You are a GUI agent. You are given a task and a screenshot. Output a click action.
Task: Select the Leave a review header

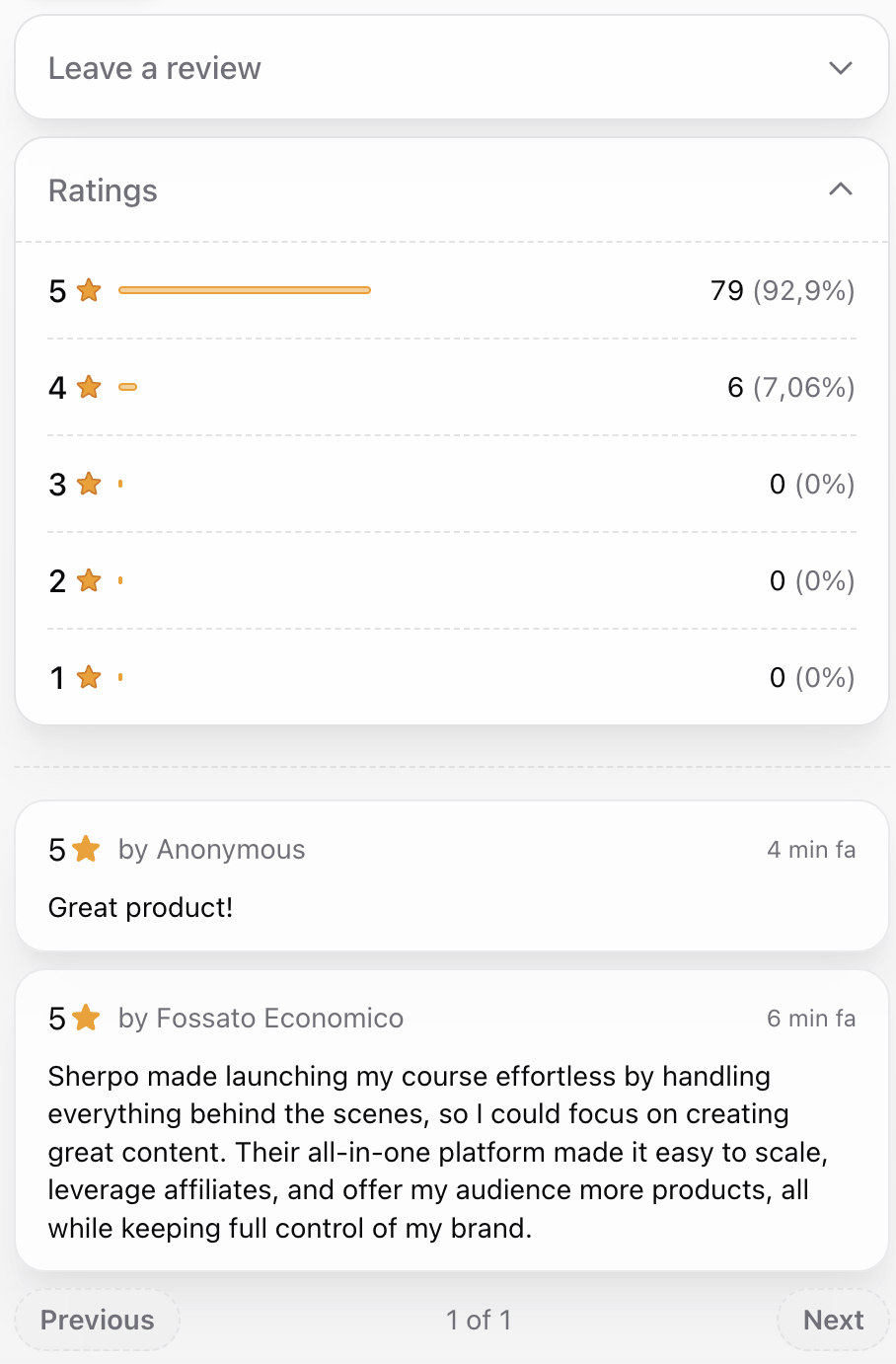coord(155,67)
